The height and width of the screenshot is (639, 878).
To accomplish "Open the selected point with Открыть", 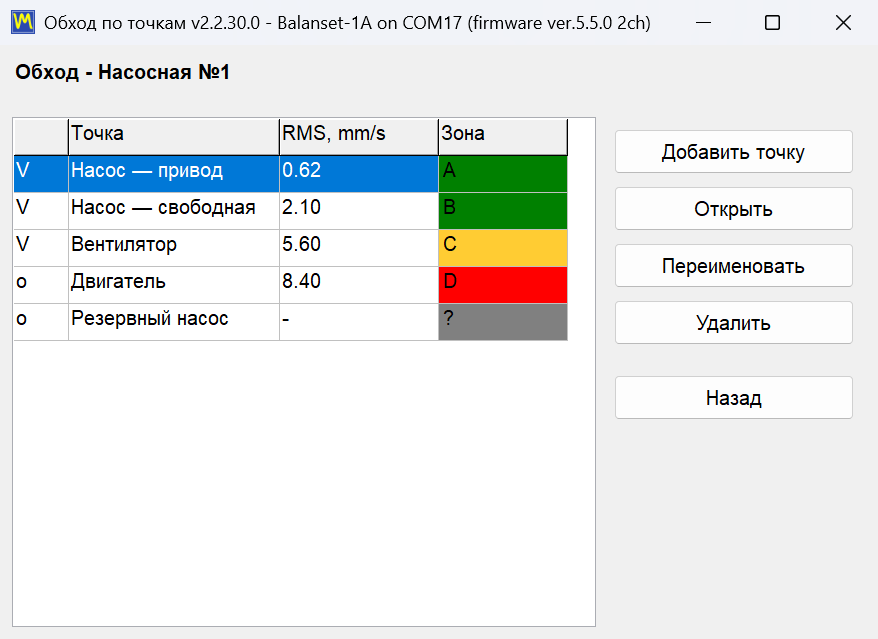I will (x=734, y=209).
